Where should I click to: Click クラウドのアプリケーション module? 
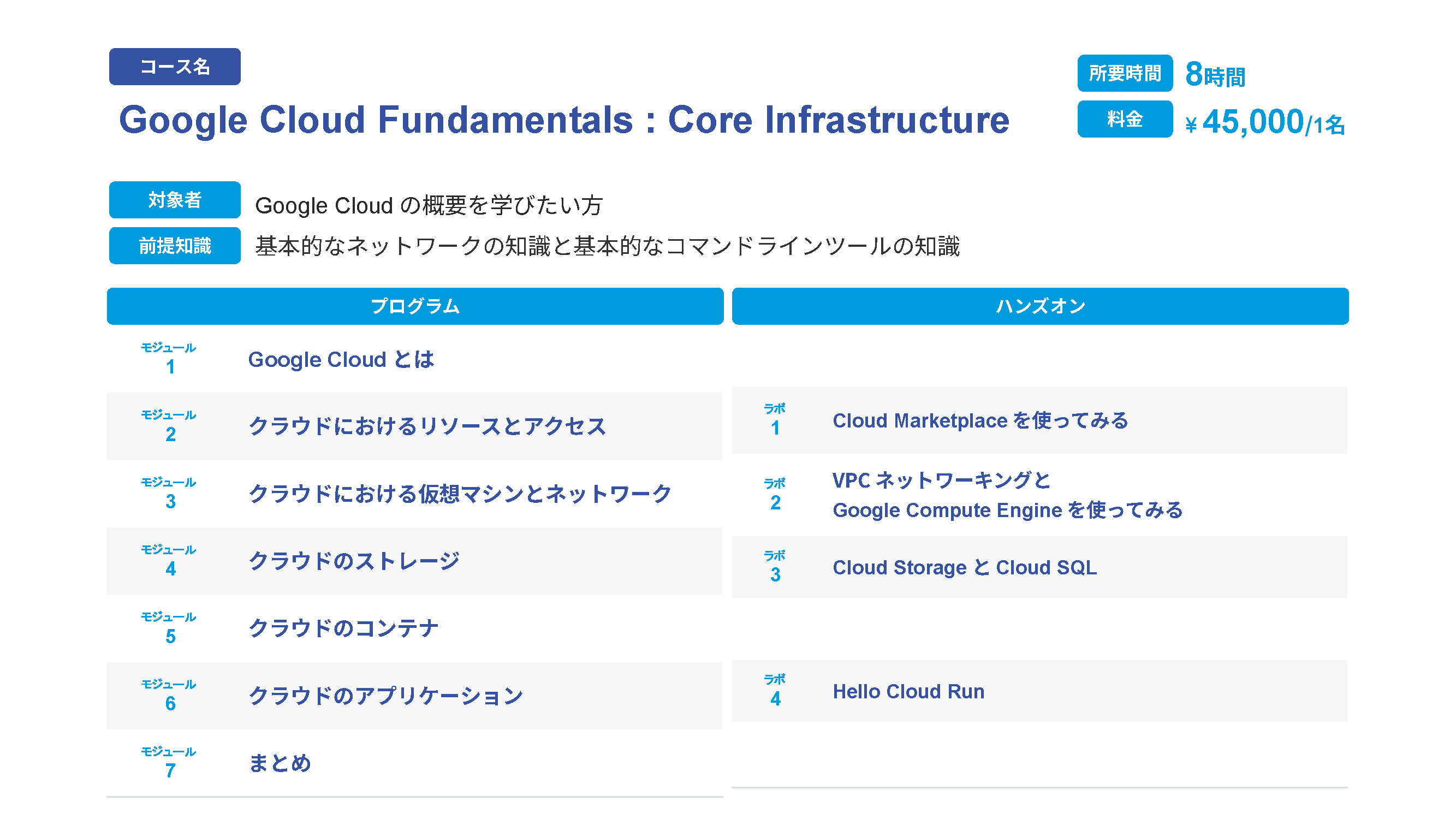coord(386,695)
